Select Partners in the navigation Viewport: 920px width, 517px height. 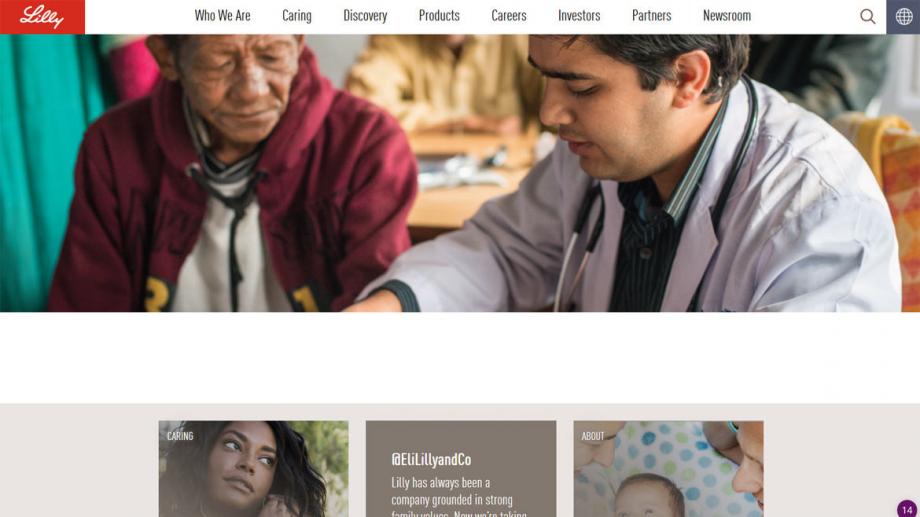point(651,16)
